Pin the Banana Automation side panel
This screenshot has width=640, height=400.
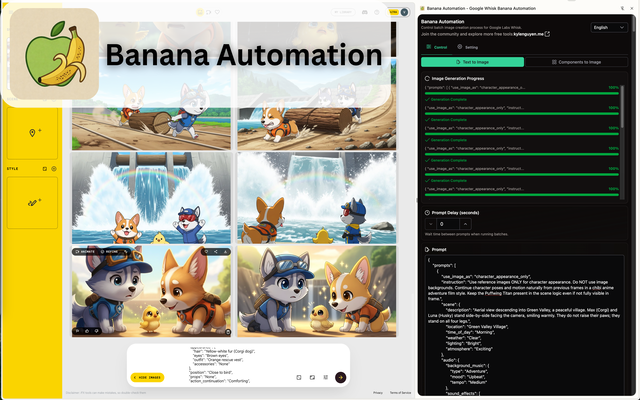coord(622,8)
